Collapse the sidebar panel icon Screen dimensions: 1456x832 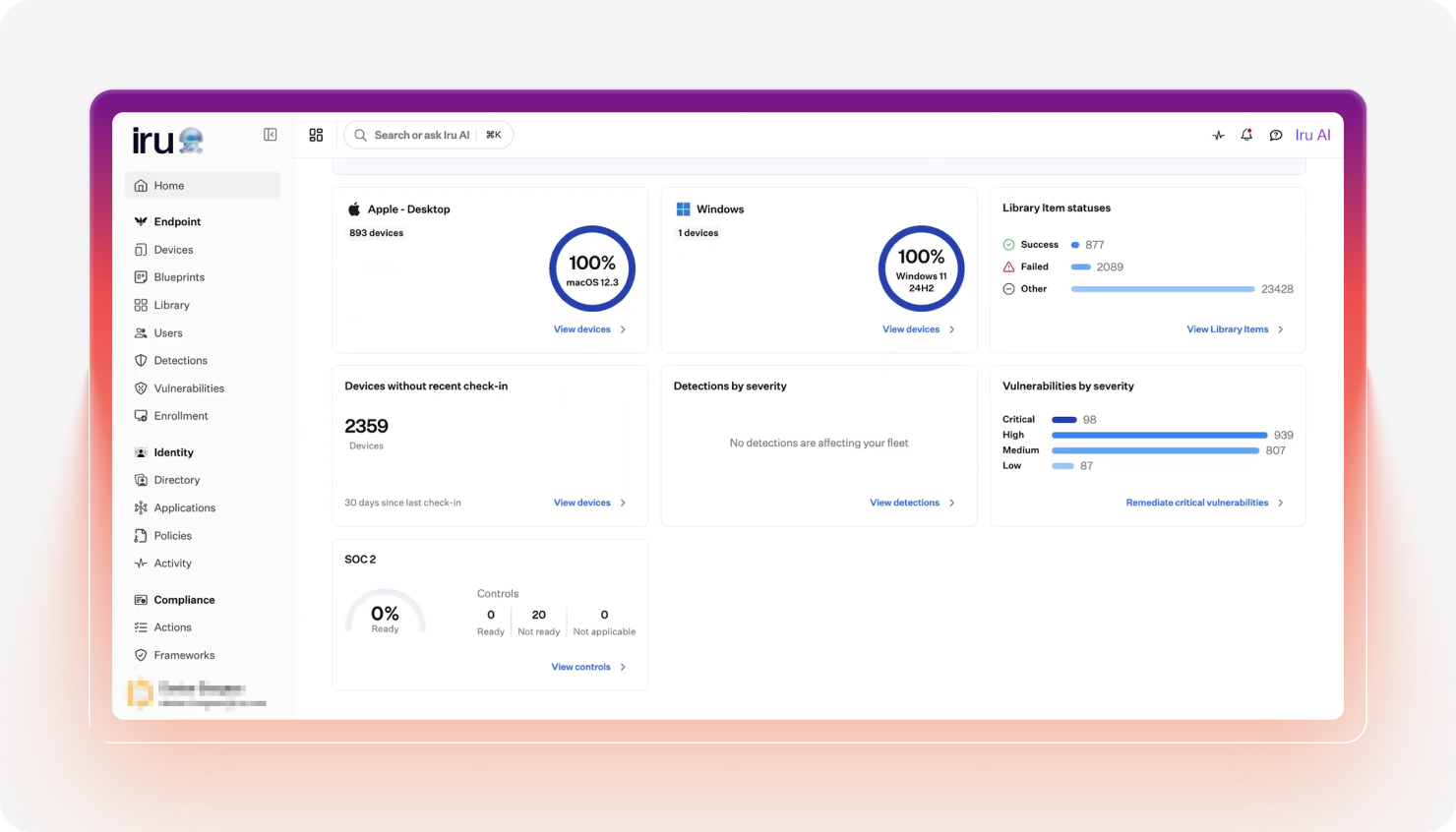[270, 135]
